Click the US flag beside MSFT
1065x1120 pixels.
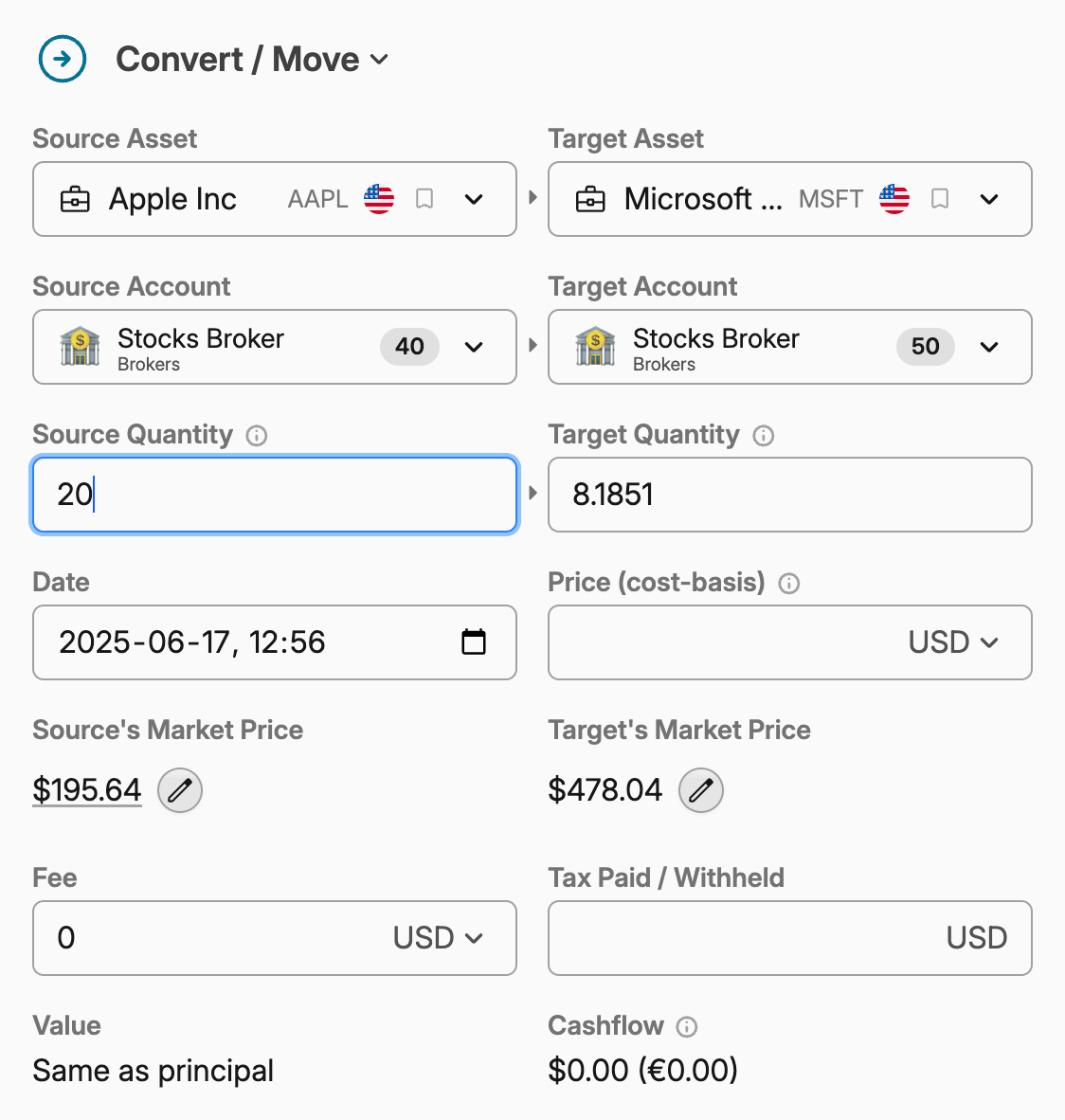[x=894, y=199]
